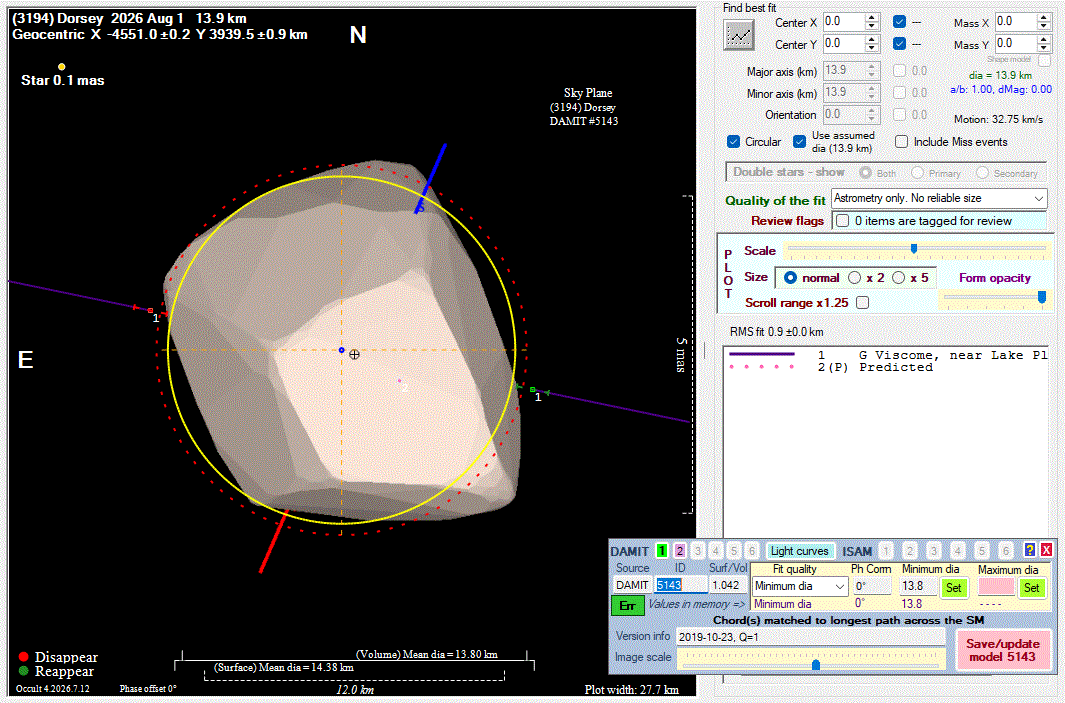Click 'a/b: 1.00, dMag: 0.00' text
Screen dimensions: 1065x703
click(1001, 89)
